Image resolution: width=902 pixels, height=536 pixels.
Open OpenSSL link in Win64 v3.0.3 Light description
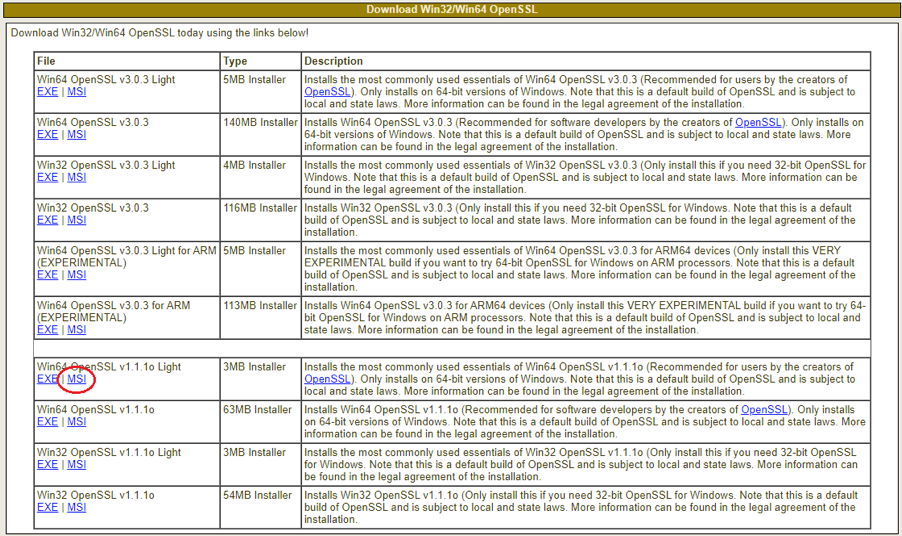coord(327,92)
